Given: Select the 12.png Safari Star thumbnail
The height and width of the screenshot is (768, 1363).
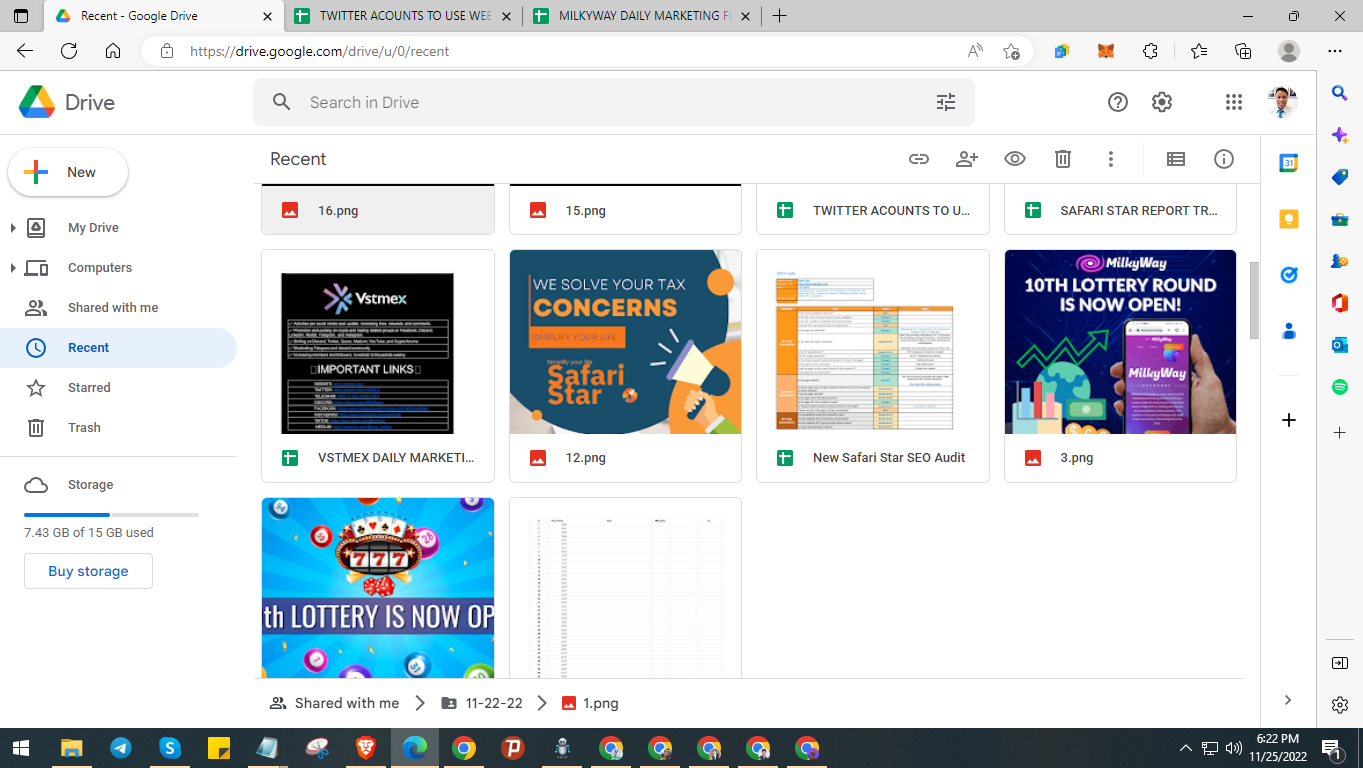Looking at the screenshot, I should tap(625, 342).
